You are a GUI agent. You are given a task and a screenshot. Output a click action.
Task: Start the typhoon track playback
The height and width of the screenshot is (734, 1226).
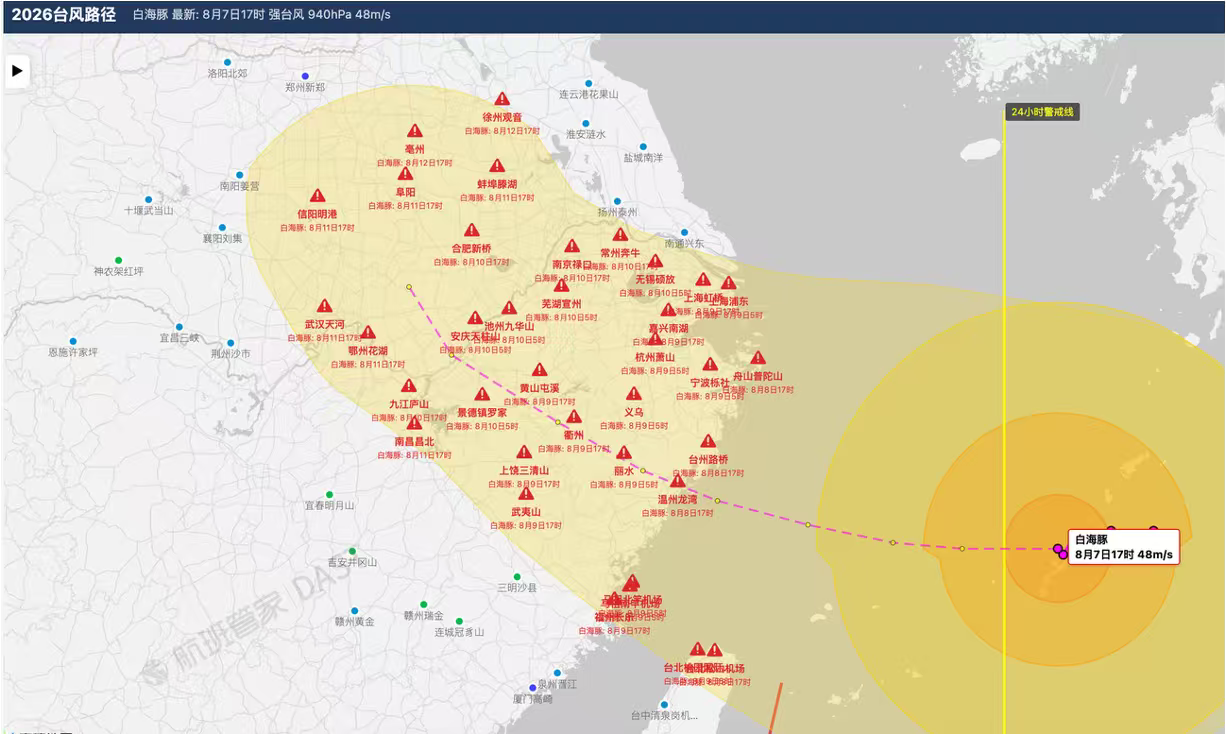tap(17, 71)
